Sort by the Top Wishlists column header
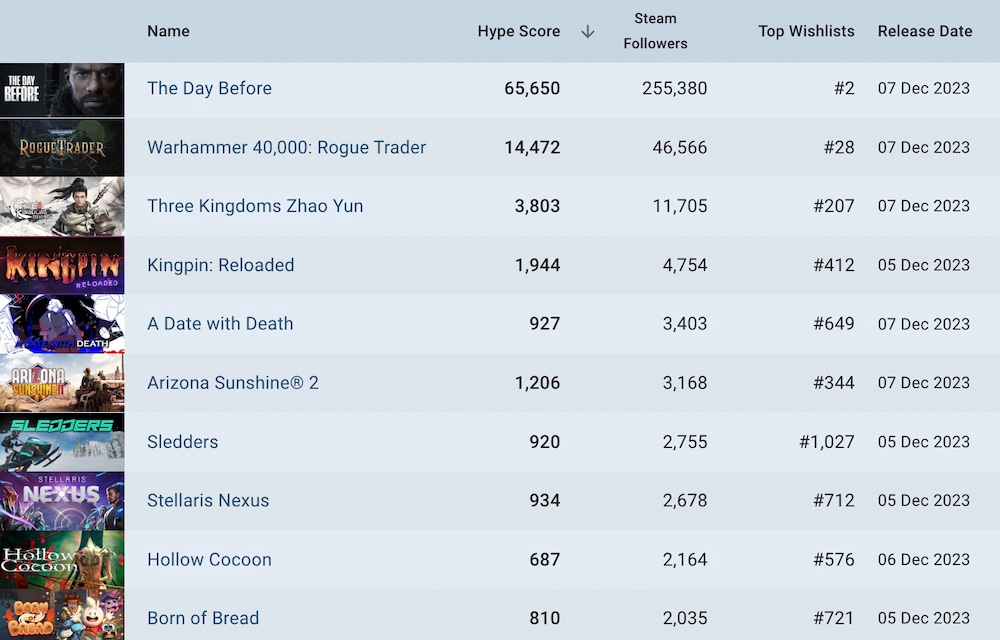Viewport: 1000px width, 640px height. (x=806, y=31)
